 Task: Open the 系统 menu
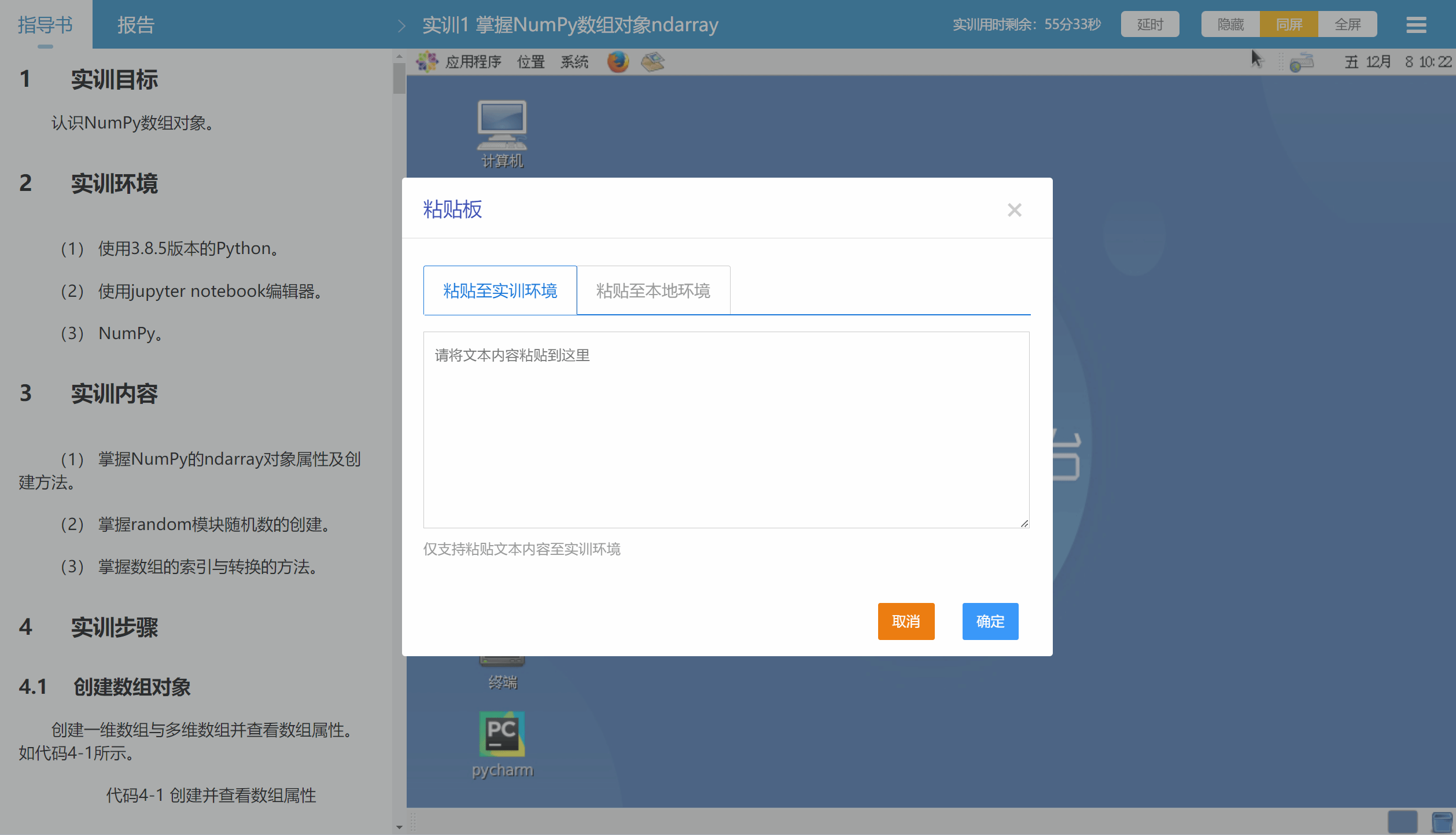(x=574, y=61)
